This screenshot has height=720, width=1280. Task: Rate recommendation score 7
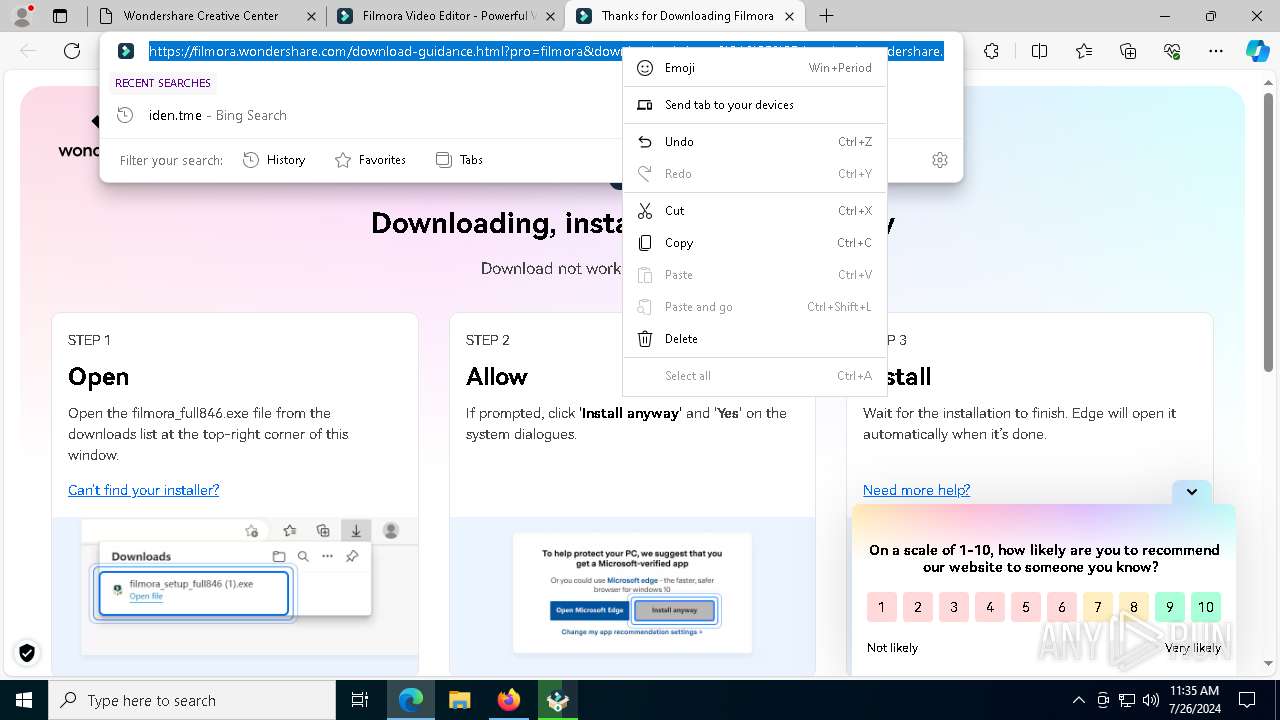coord(1098,607)
